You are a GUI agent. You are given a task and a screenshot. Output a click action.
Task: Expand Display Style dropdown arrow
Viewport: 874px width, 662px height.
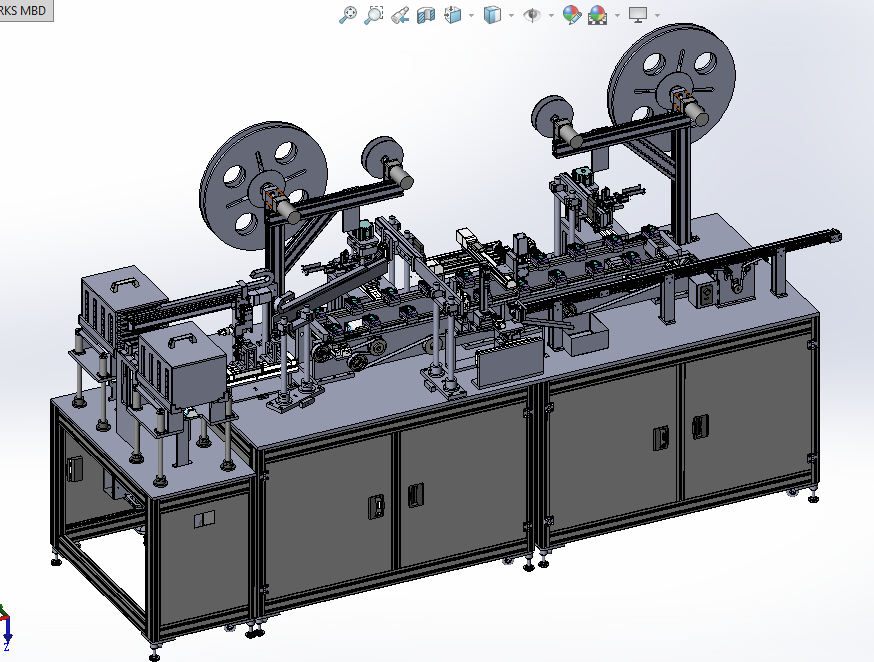pyautogui.click(x=511, y=16)
